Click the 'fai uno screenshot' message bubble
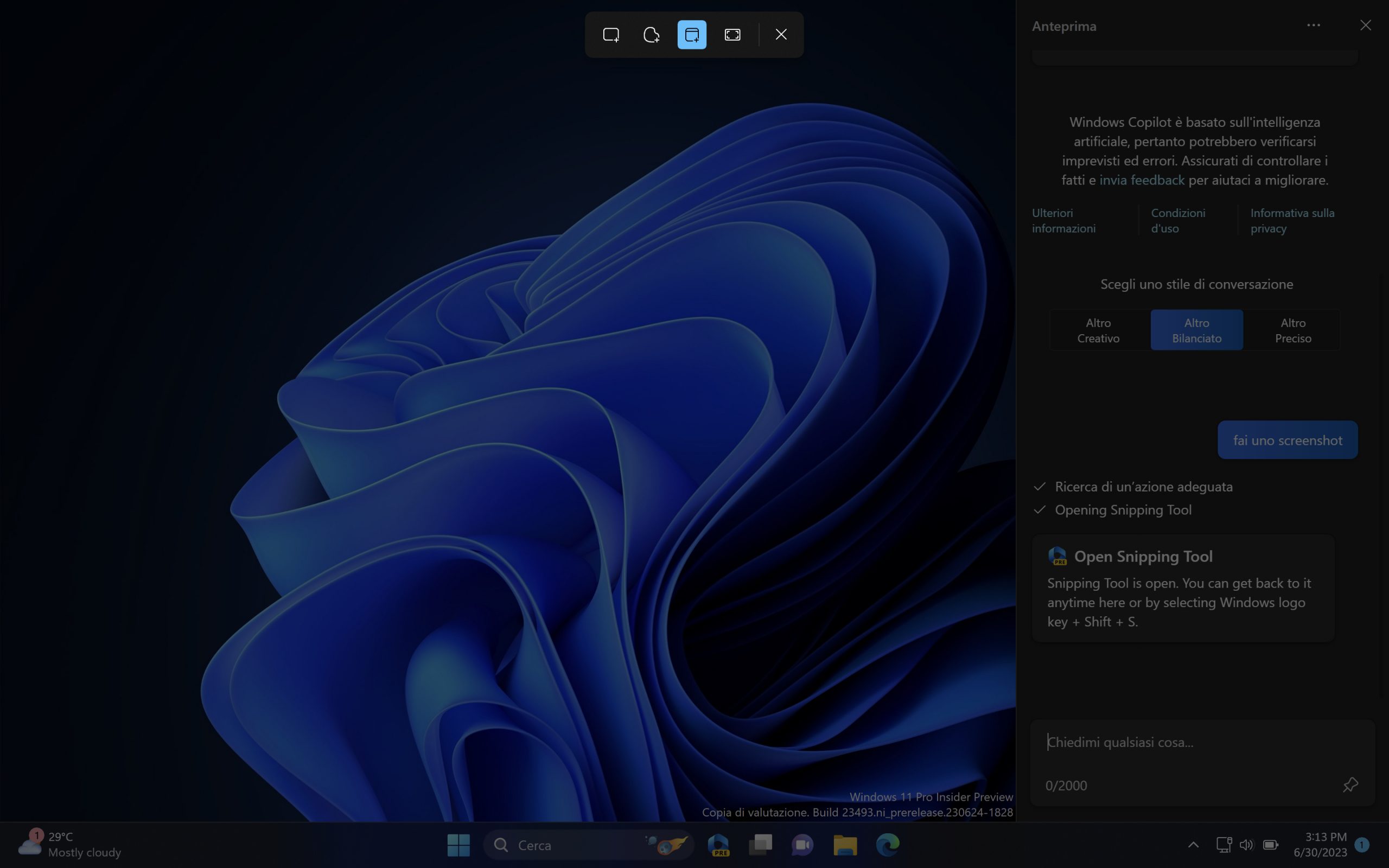This screenshot has width=1389, height=868. 1288,440
